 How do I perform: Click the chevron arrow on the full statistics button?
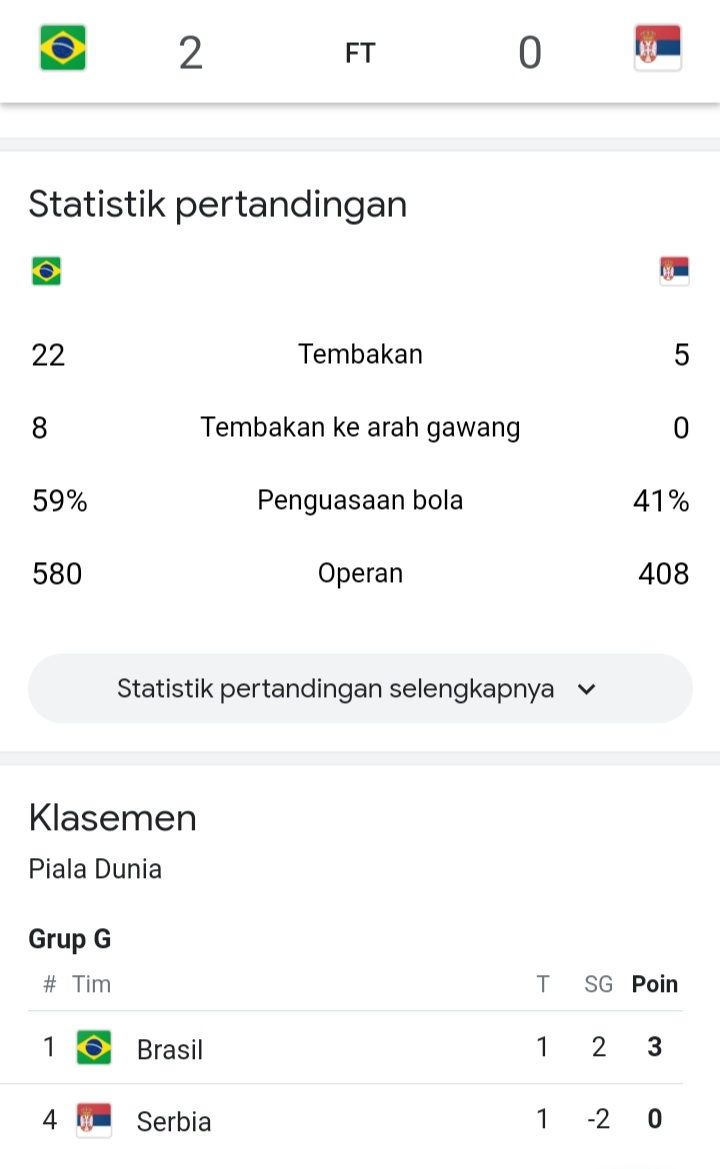pyautogui.click(x=587, y=689)
